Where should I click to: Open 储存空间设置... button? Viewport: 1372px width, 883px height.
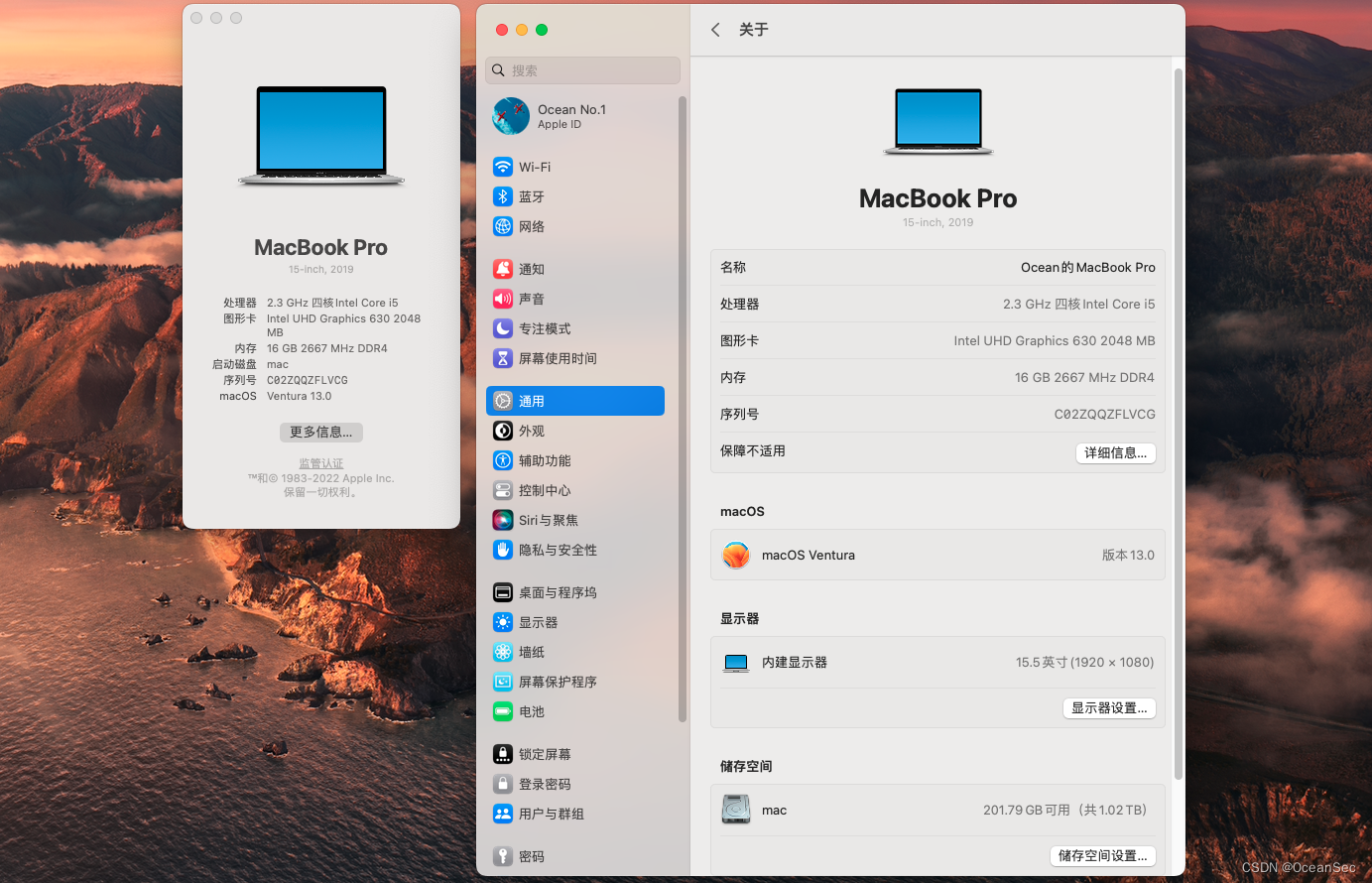[1103, 855]
